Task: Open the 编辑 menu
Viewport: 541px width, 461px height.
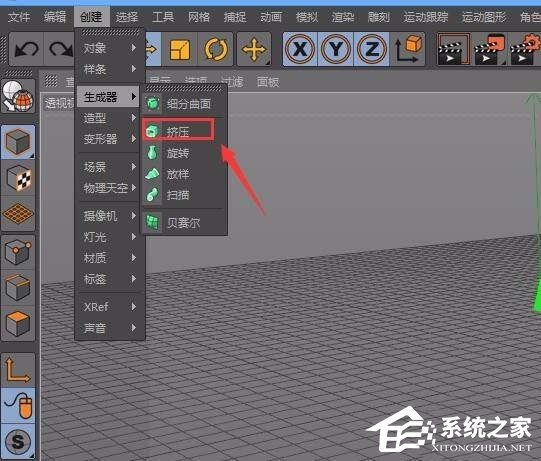Action: 55,17
